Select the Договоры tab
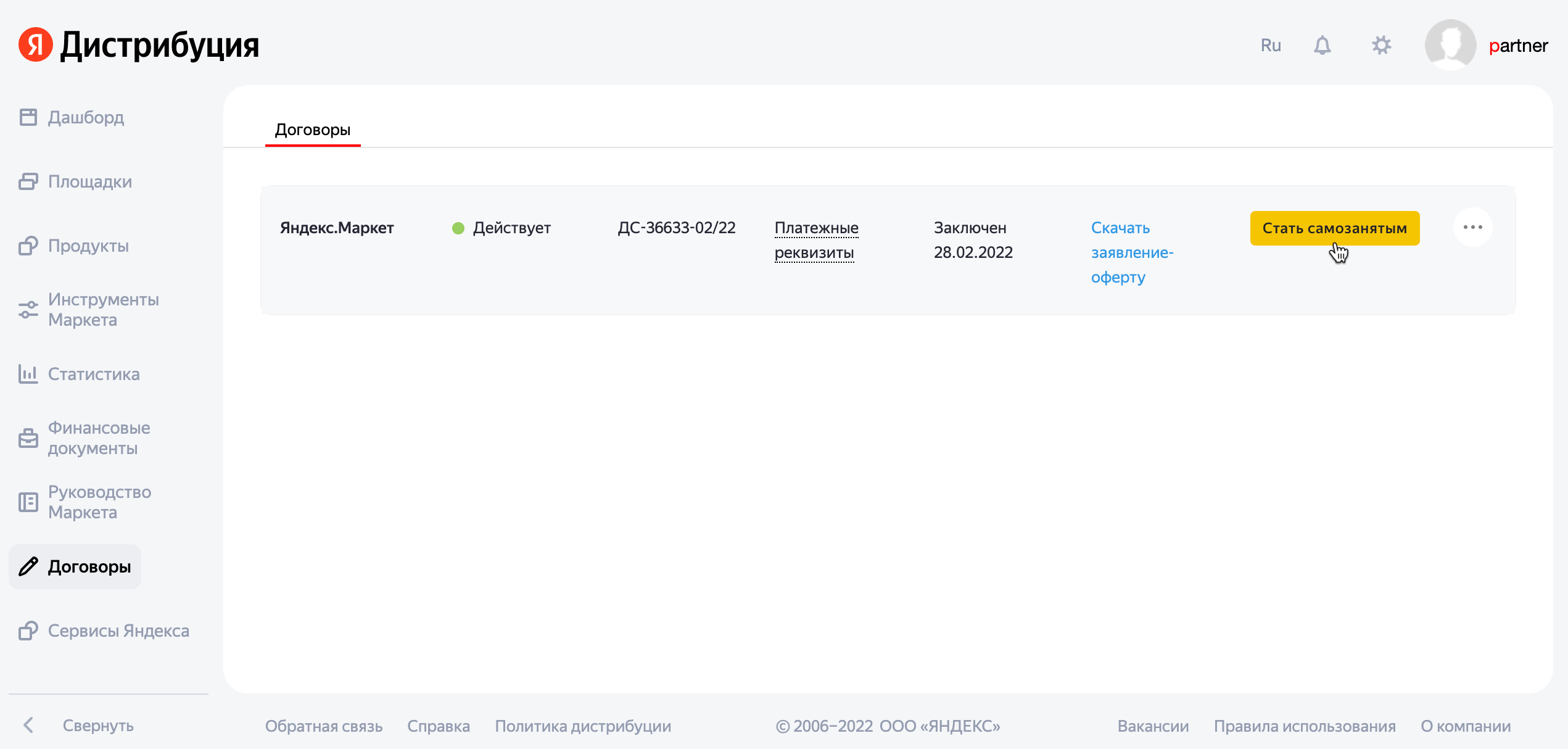 click(312, 130)
